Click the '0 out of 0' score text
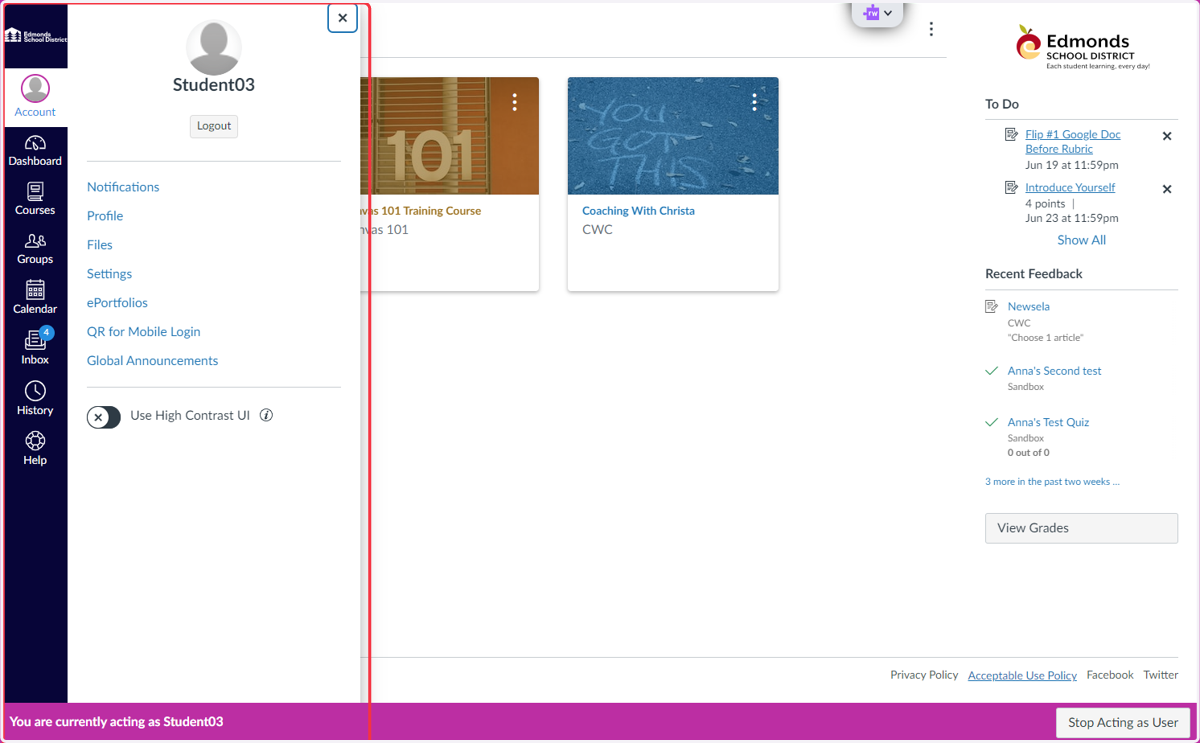 (x=1028, y=453)
